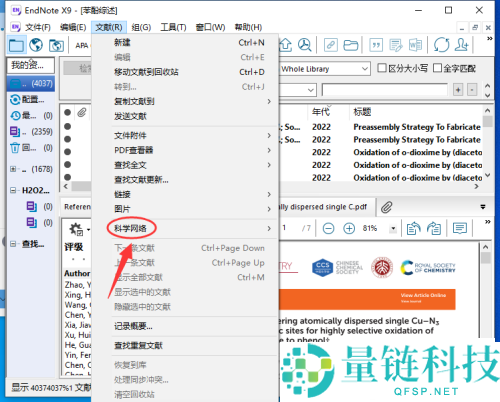Click the remove search row minus button

pyautogui.click(x=472, y=90)
